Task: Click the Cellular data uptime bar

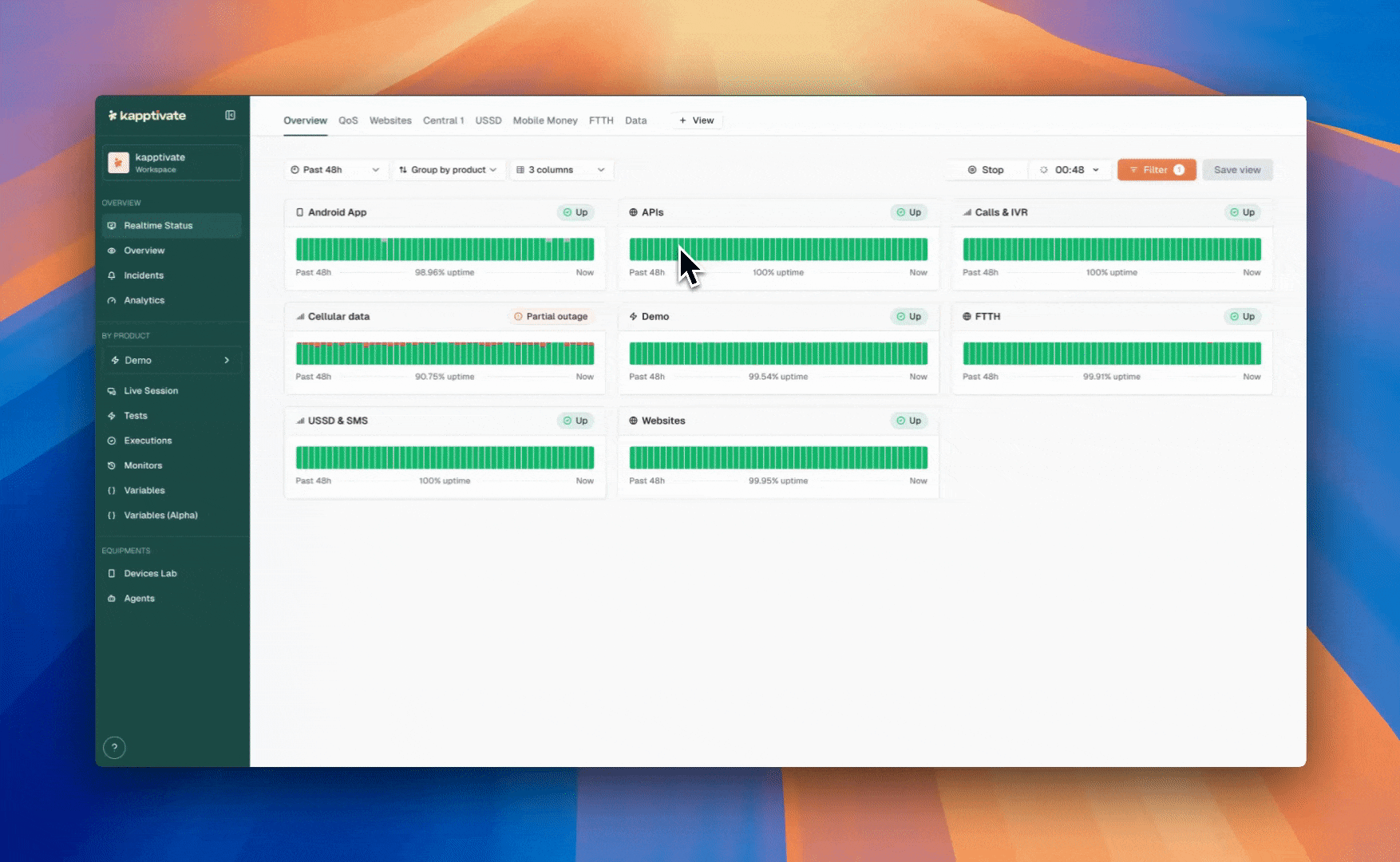Action: point(445,354)
